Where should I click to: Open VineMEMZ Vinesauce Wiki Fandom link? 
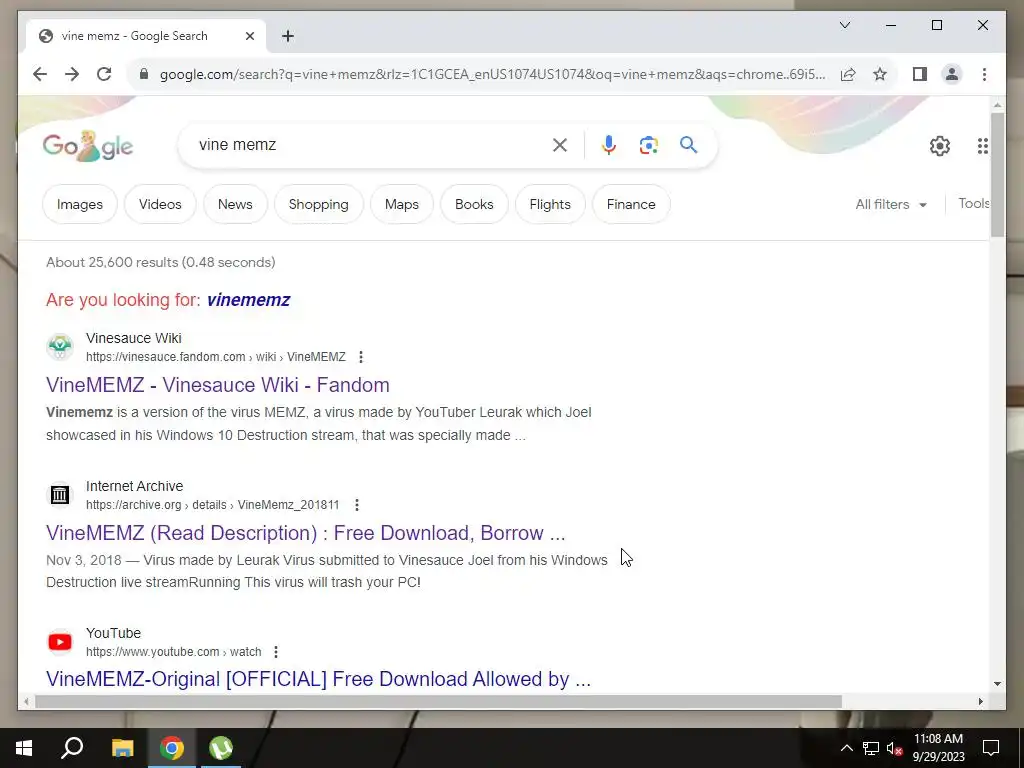217,385
